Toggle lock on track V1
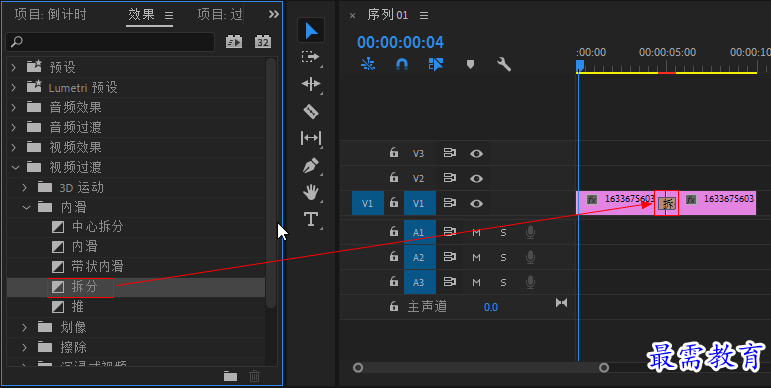This screenshot has width=771, height=388. coord(393,202)
